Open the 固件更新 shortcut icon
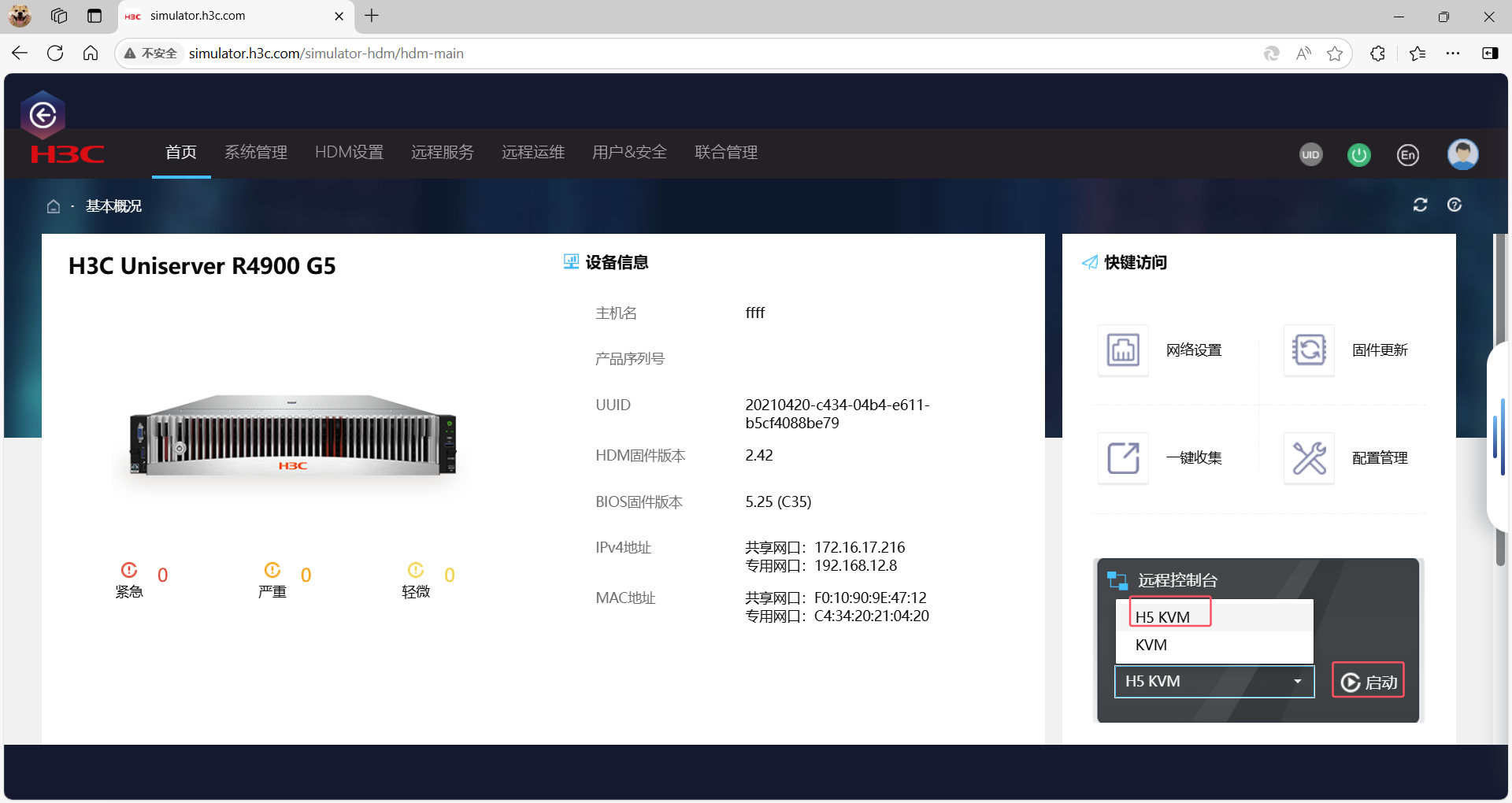 coord(1309,350)
